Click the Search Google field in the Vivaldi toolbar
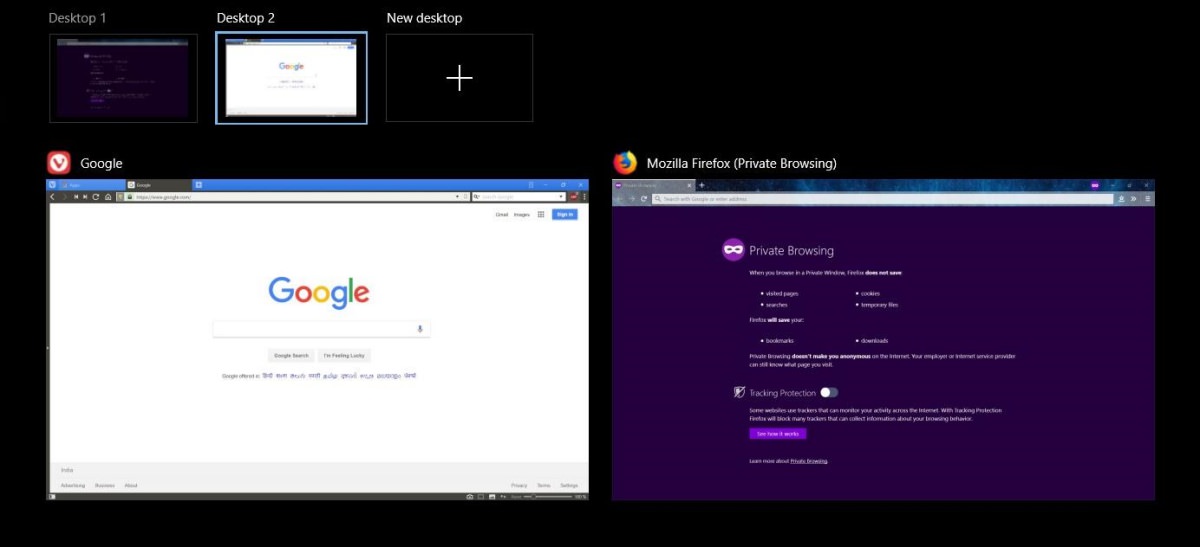 (x=519, y=197)
